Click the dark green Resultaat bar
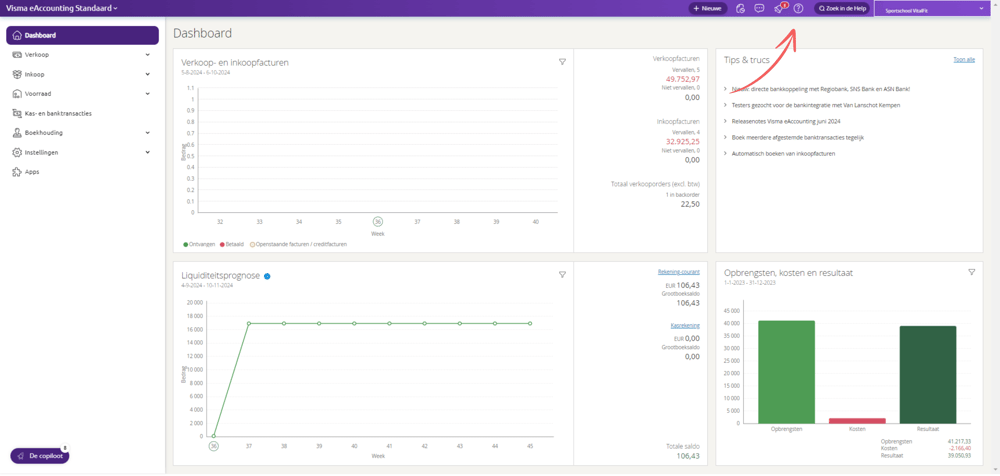 click(928, 375)
